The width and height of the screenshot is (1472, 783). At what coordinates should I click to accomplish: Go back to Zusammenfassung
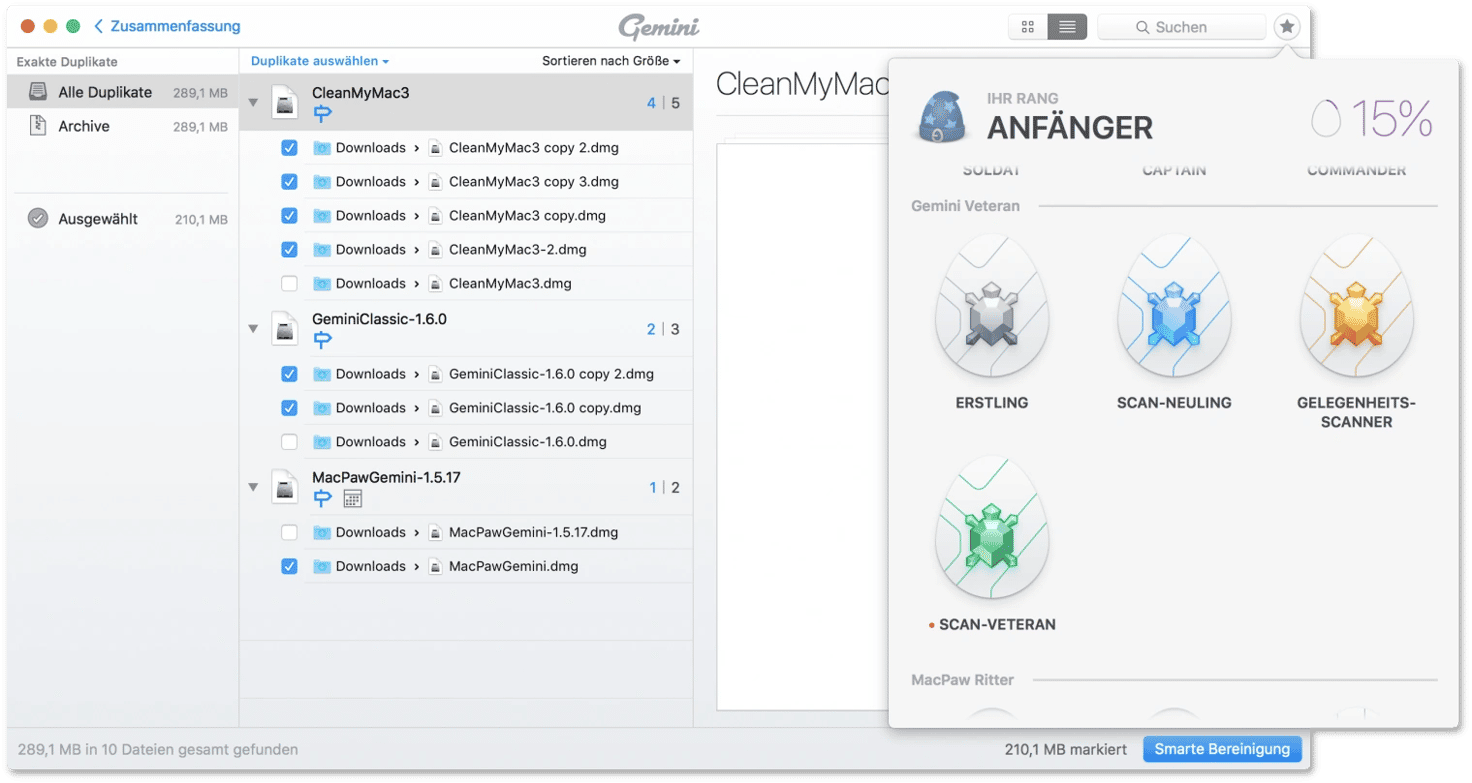click(x=167, y=26)
